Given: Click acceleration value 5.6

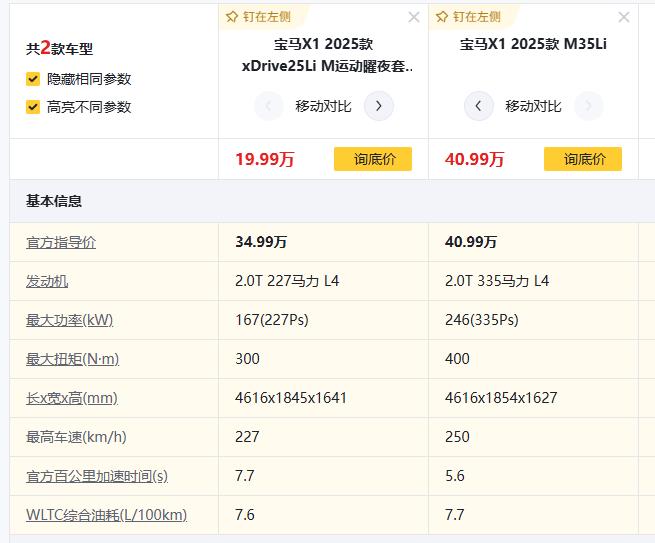Looking at the screenshot, I should (455, 476).
